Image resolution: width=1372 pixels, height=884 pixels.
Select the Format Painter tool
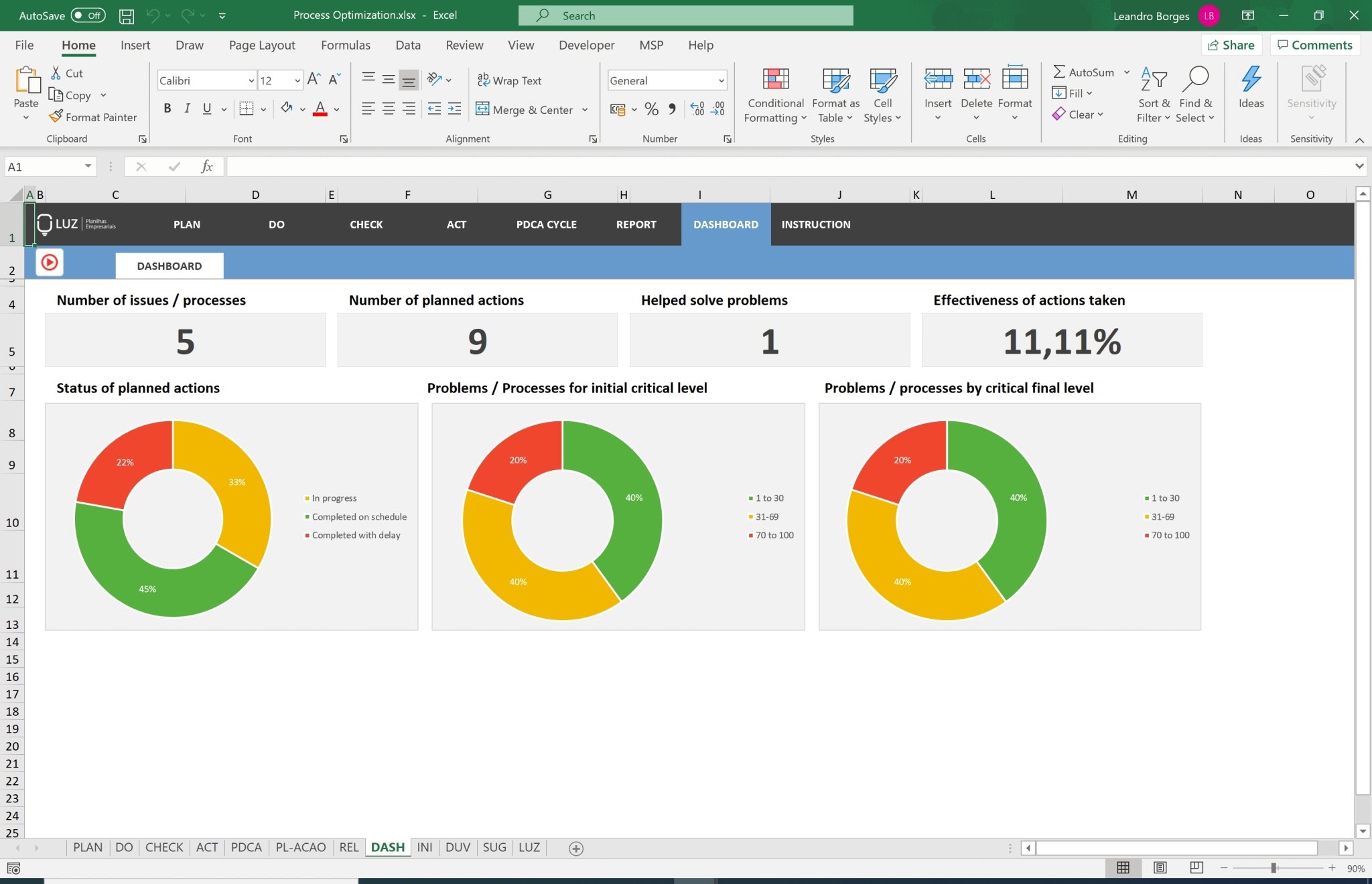92,117
